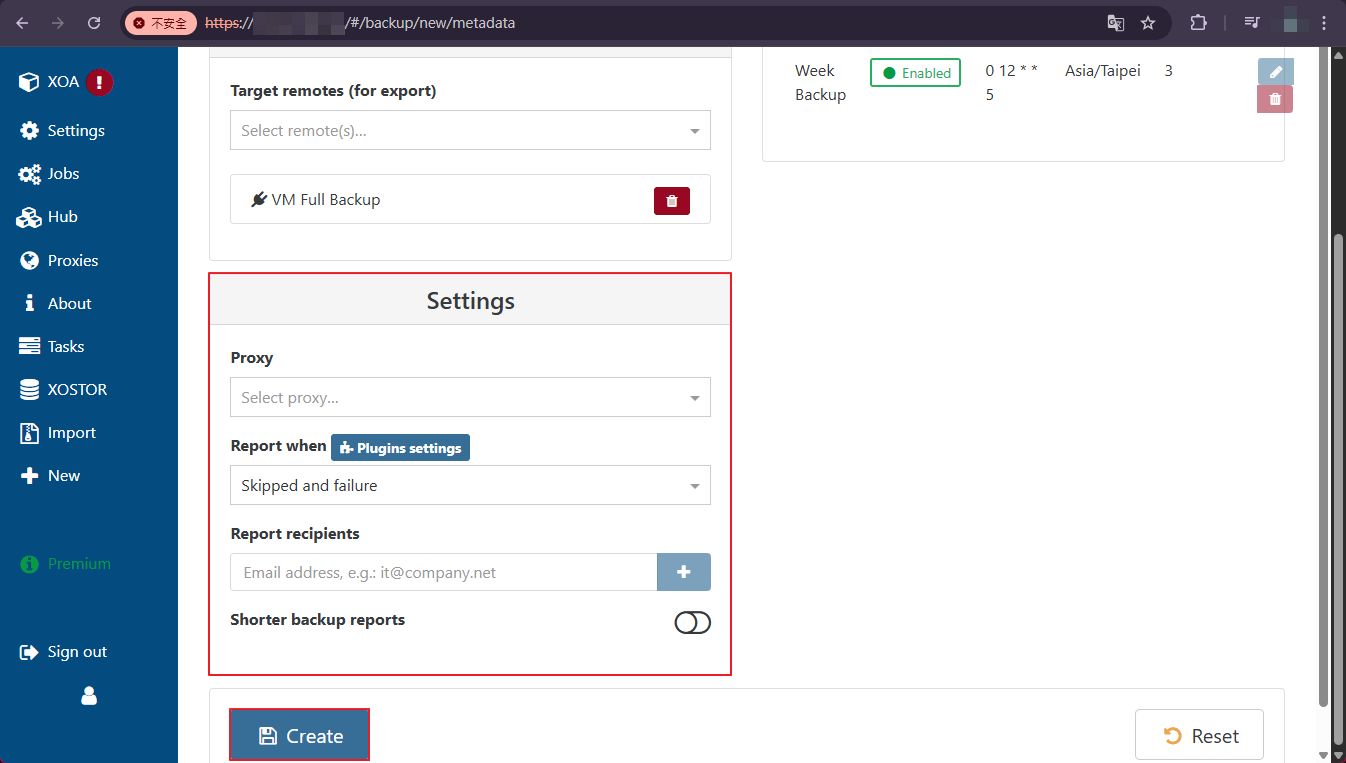This screenshot has width=1346, height=763.
Task: Focus the Report recipients email field
Action: click(443, 572)
